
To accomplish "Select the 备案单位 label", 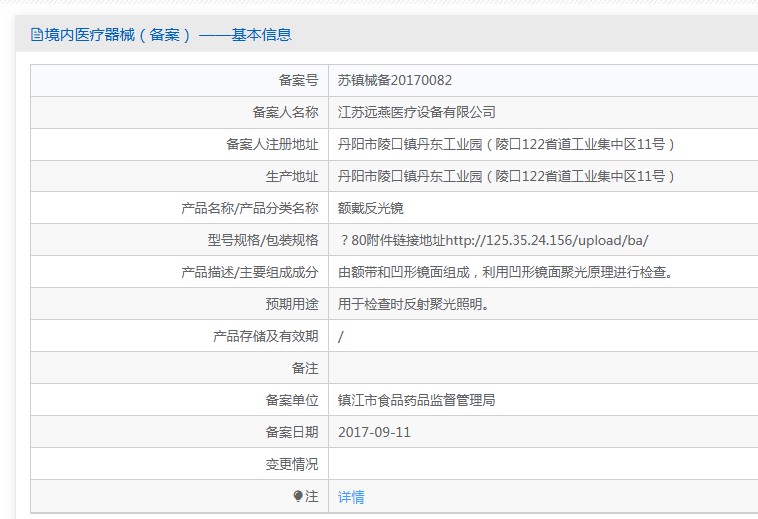I will click(292, 400).
